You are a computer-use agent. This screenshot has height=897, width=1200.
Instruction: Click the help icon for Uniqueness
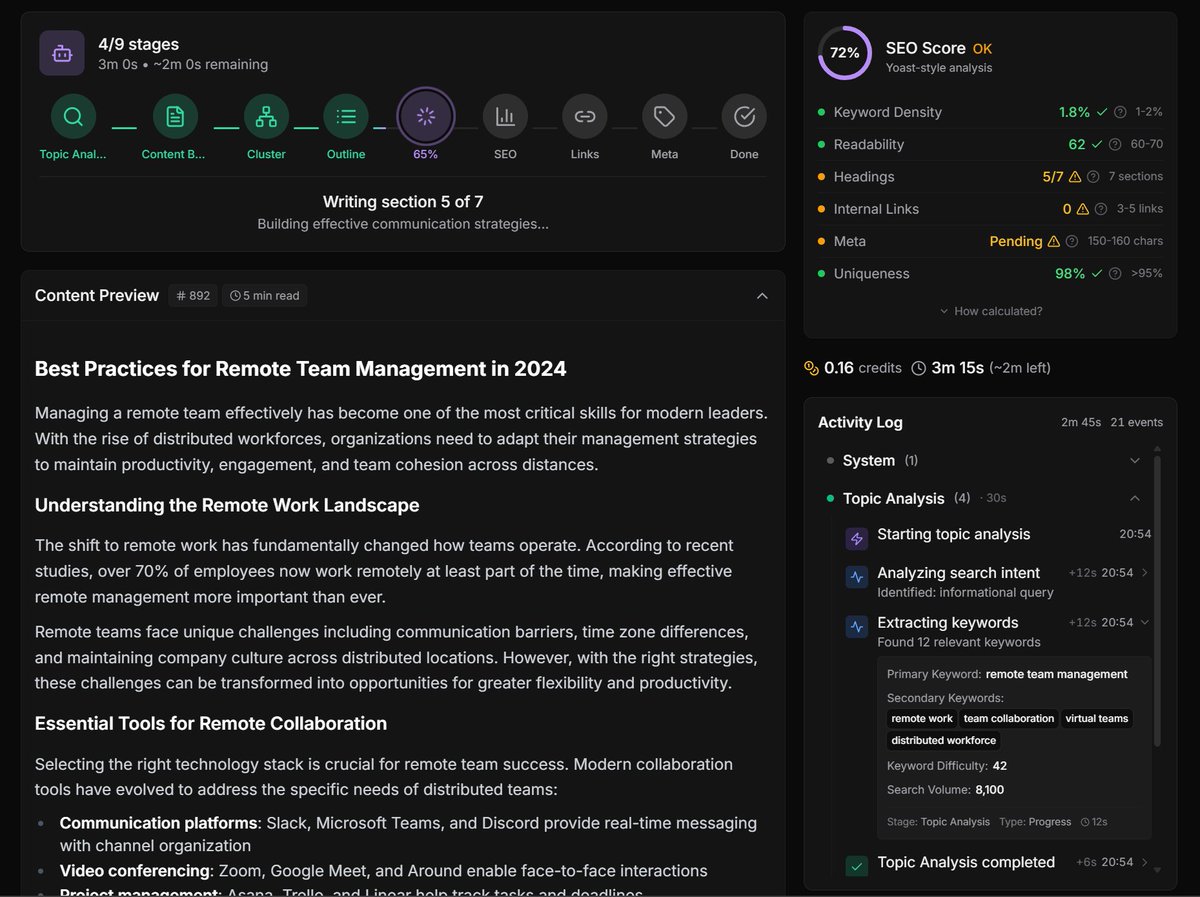(x=1116, y=273)
